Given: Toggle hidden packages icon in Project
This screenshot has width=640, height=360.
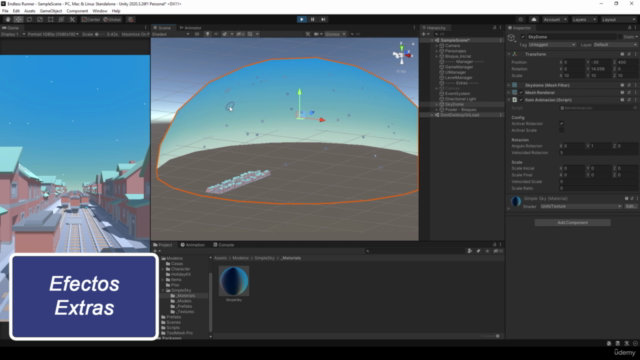Looking at the screenshot, I should 498,251.
